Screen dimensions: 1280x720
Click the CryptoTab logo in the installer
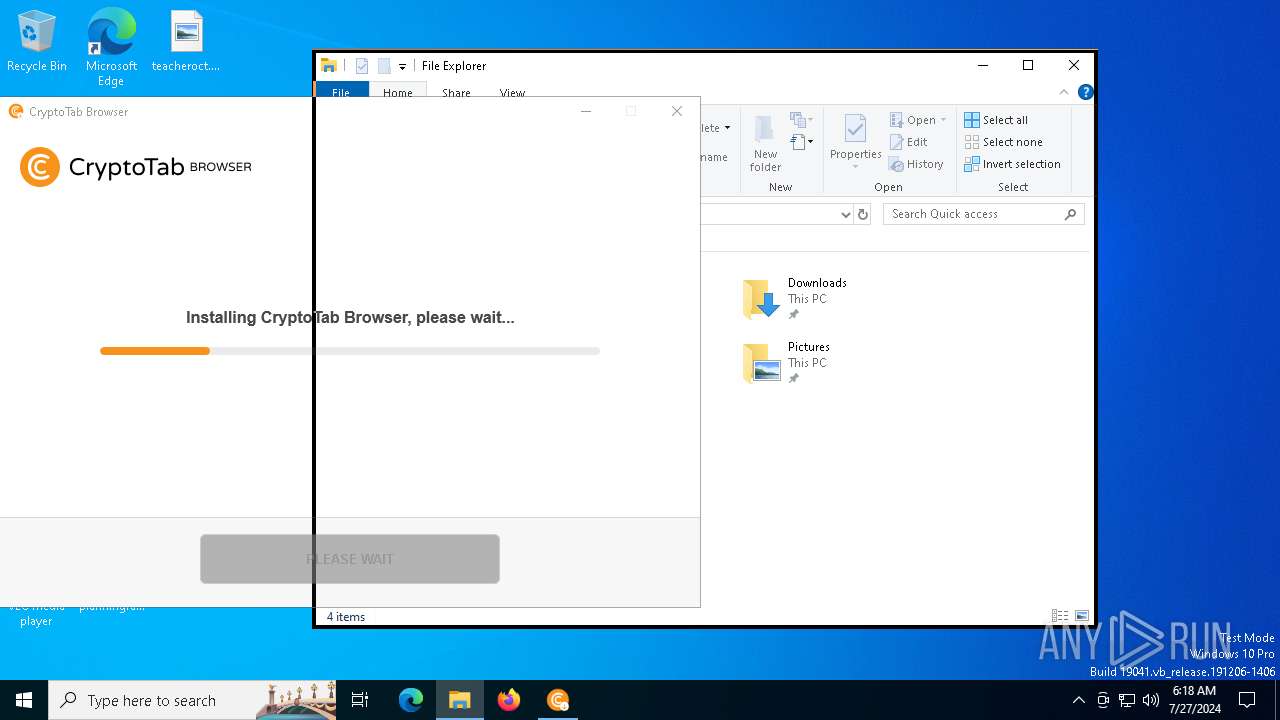click(x=136, y=167)
